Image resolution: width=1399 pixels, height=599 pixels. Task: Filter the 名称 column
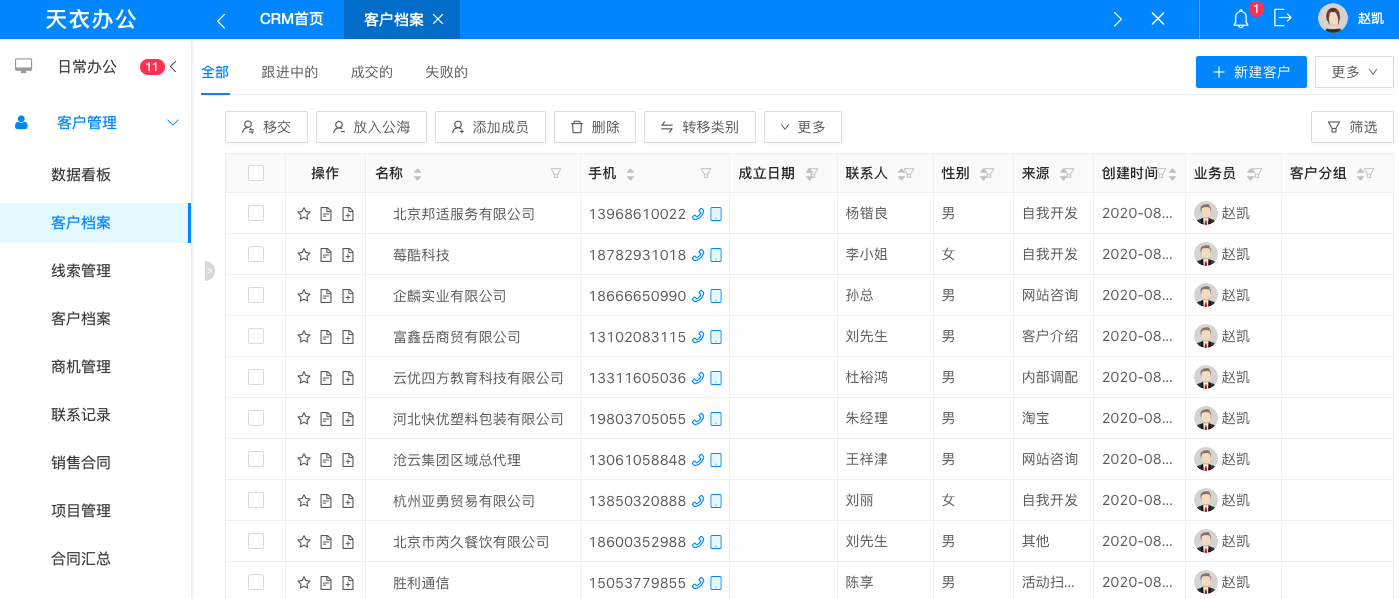tap(556, 173)
